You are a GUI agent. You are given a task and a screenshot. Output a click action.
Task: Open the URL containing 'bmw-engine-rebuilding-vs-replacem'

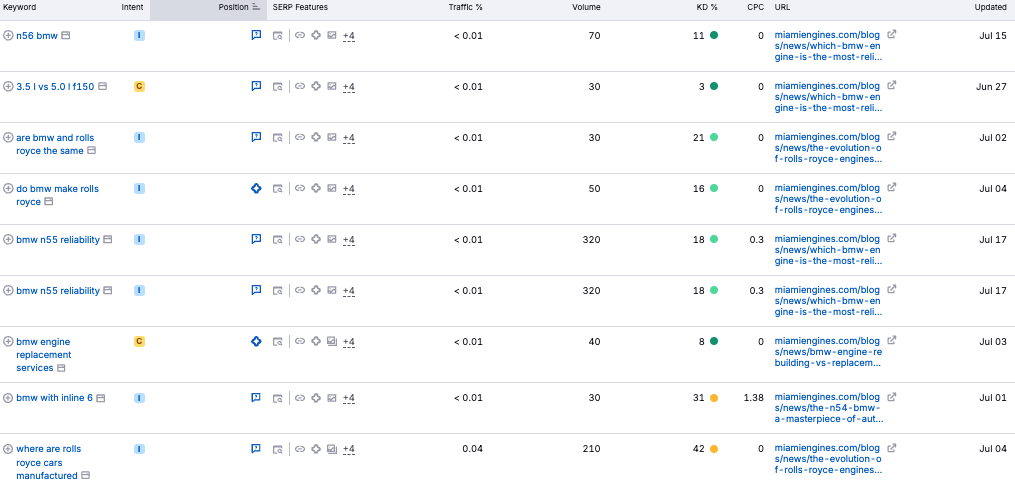tap(829, 351)
